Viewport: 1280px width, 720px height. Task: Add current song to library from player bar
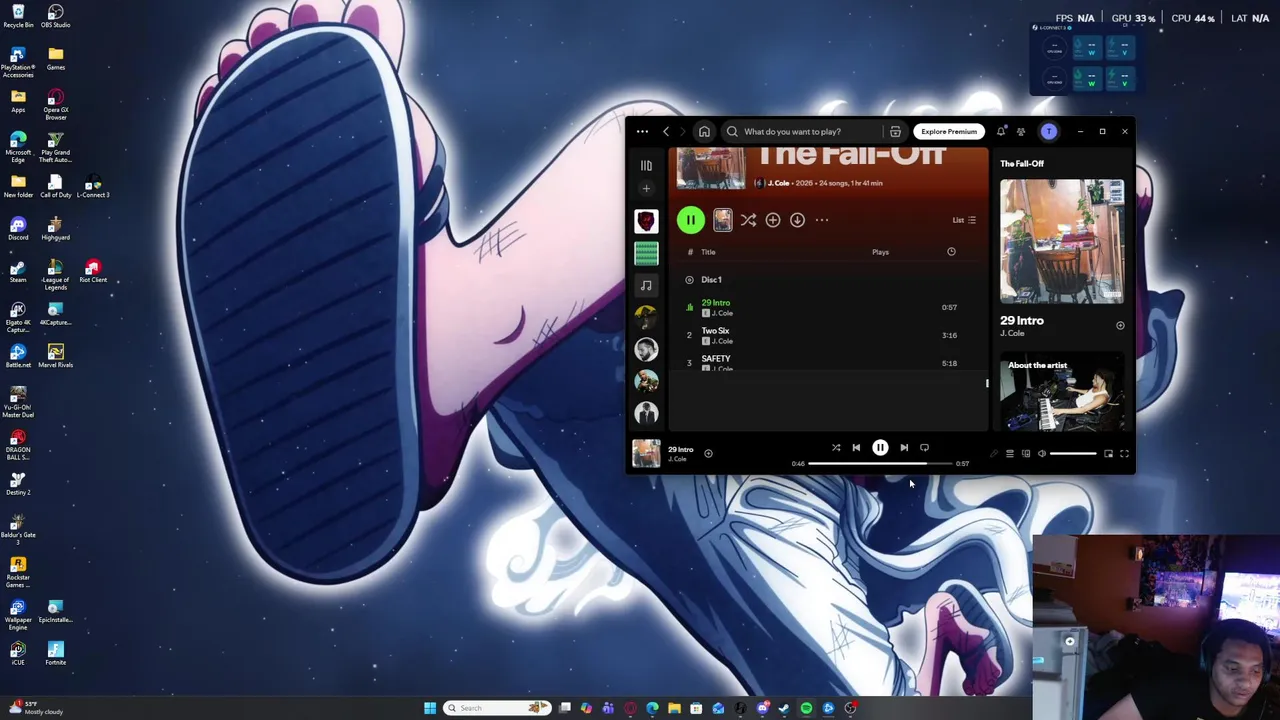pos(708,454)
